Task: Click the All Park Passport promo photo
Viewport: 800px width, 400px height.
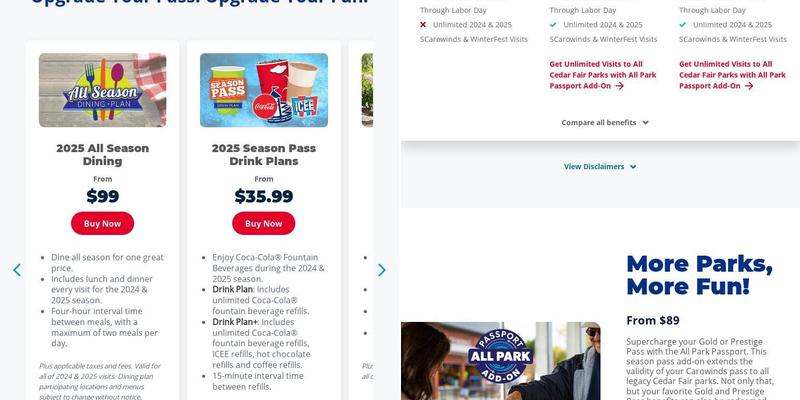Action: 501,361
